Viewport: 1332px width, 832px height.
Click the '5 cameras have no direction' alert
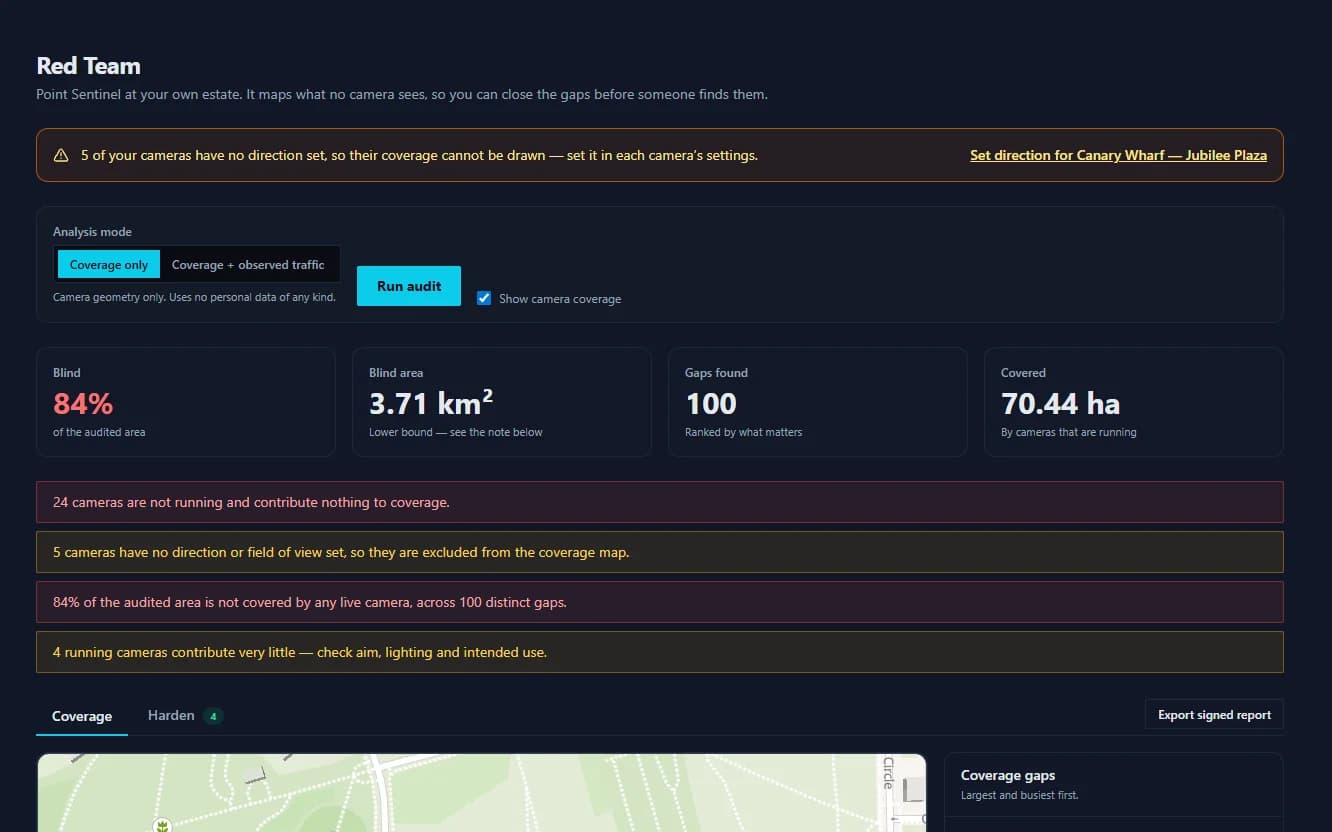[x=660, y=552]
